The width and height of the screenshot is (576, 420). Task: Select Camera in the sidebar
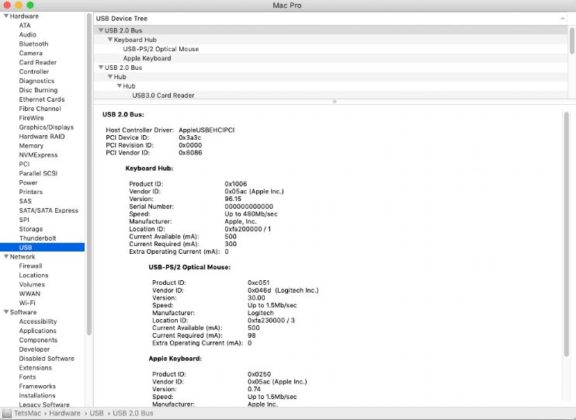click(x=30, y=53)
